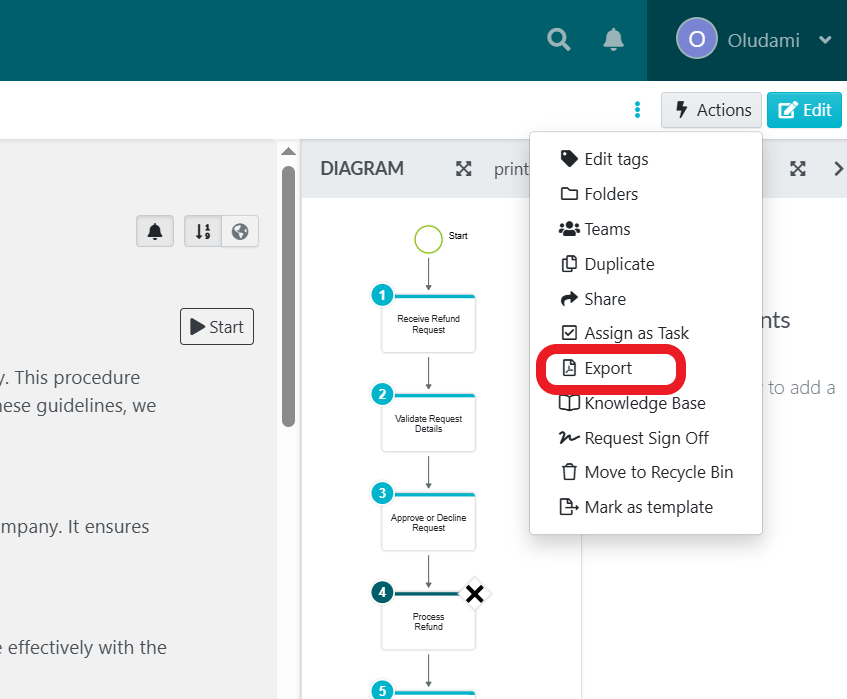This screenshot has width=847, height=699.
Task: Select the Receive Refund Request diagram step
Action: pos(428,323)
